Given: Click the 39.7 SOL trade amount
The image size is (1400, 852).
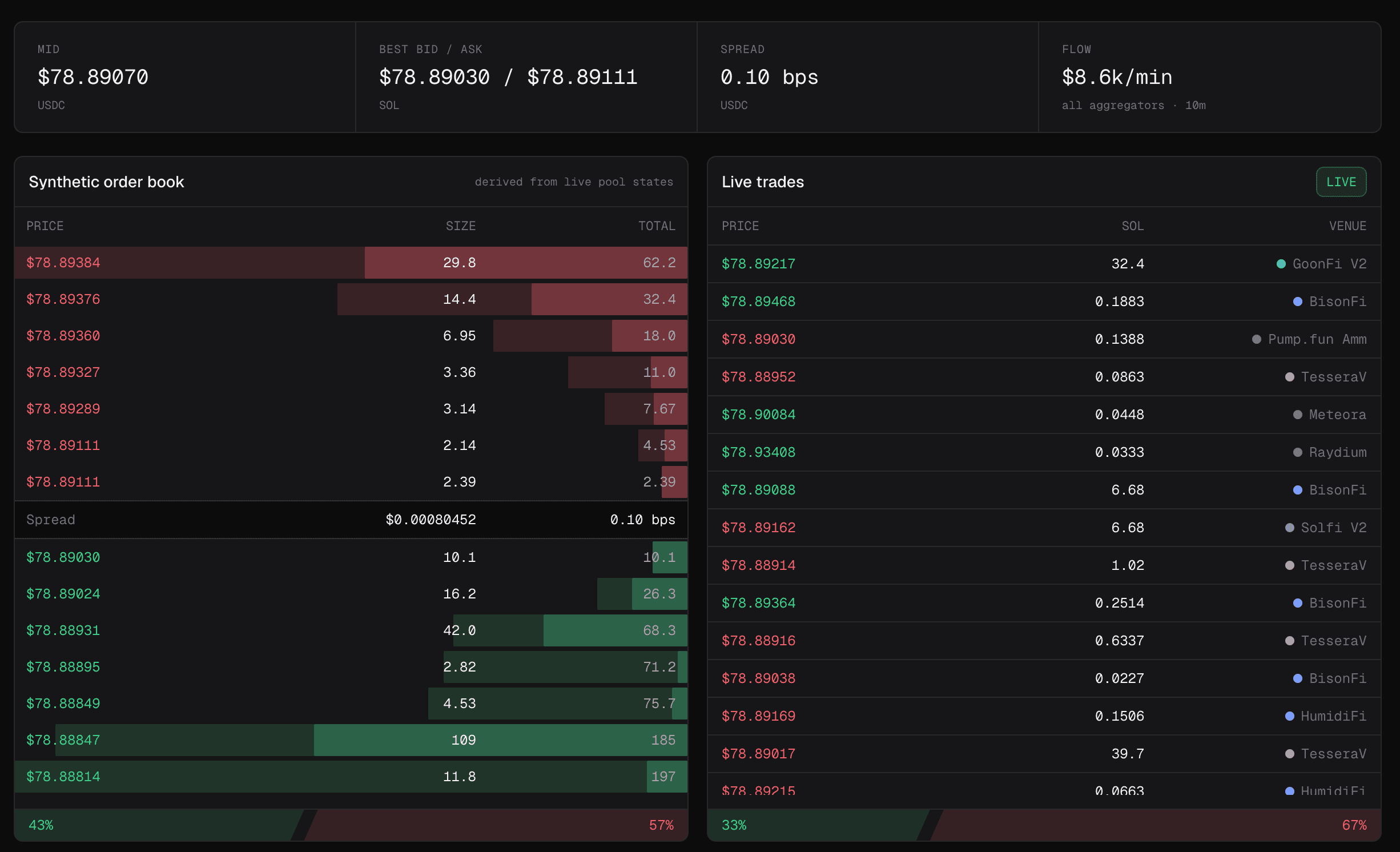Looking at the screenshot, I should click(x=1128, y=754).
